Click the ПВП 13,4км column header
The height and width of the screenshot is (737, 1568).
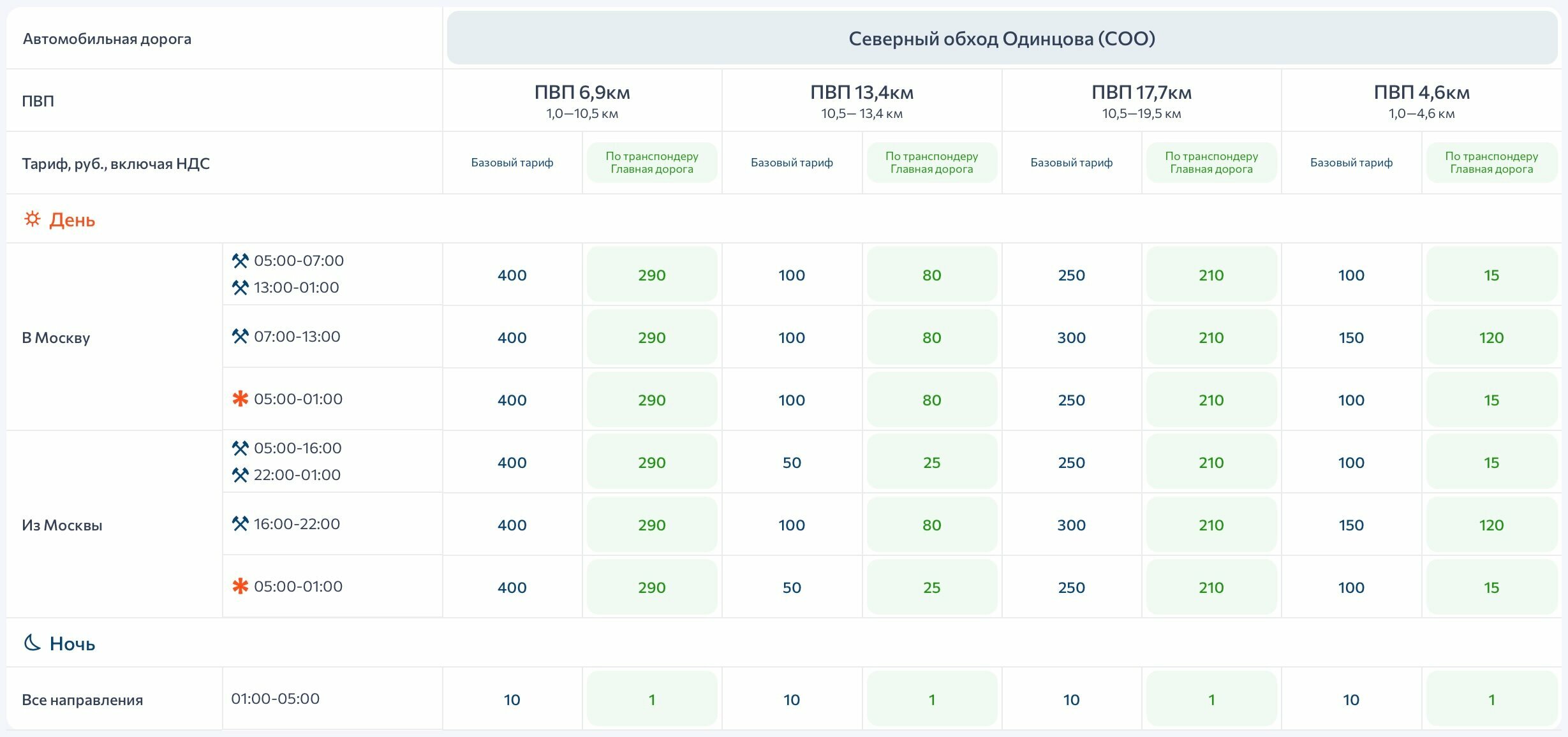click(862, 101)
